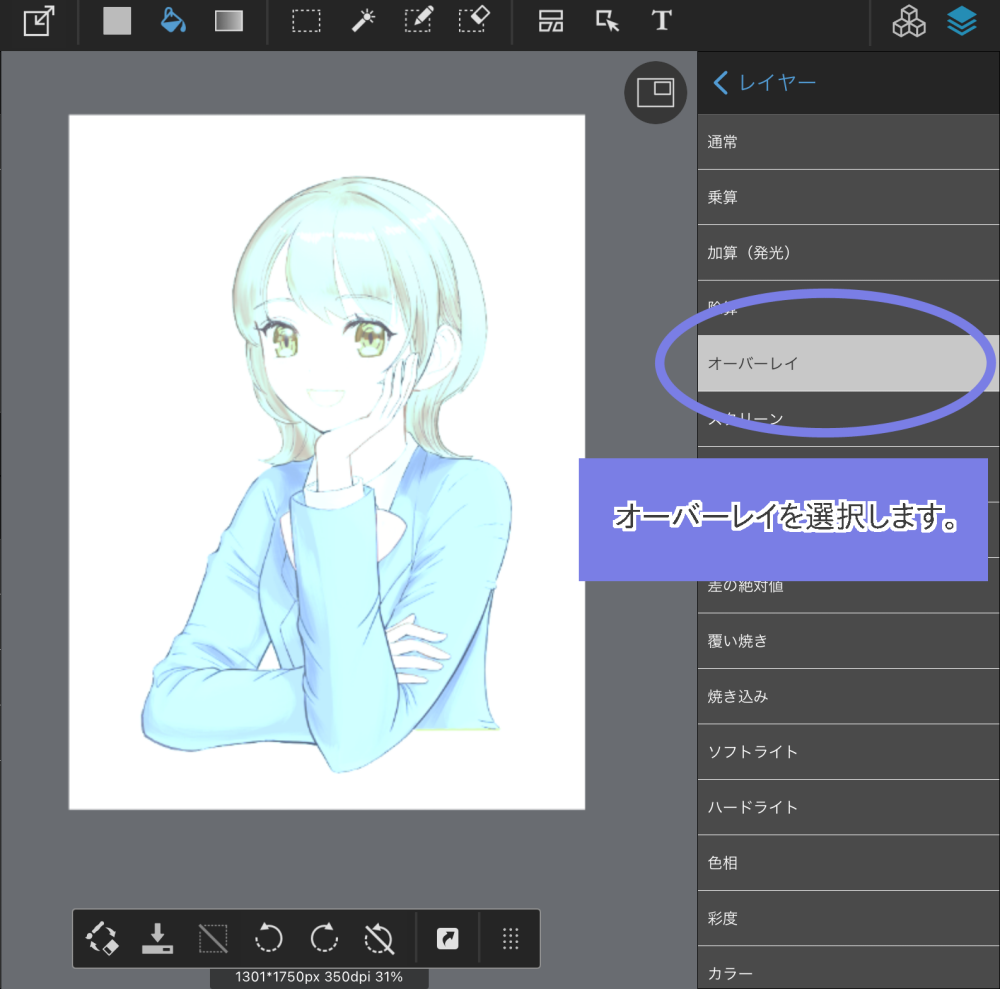This screenshot has width=1000, height=989.
Task: Choose カラー blend mode
Action: click(x=848, y=969)
